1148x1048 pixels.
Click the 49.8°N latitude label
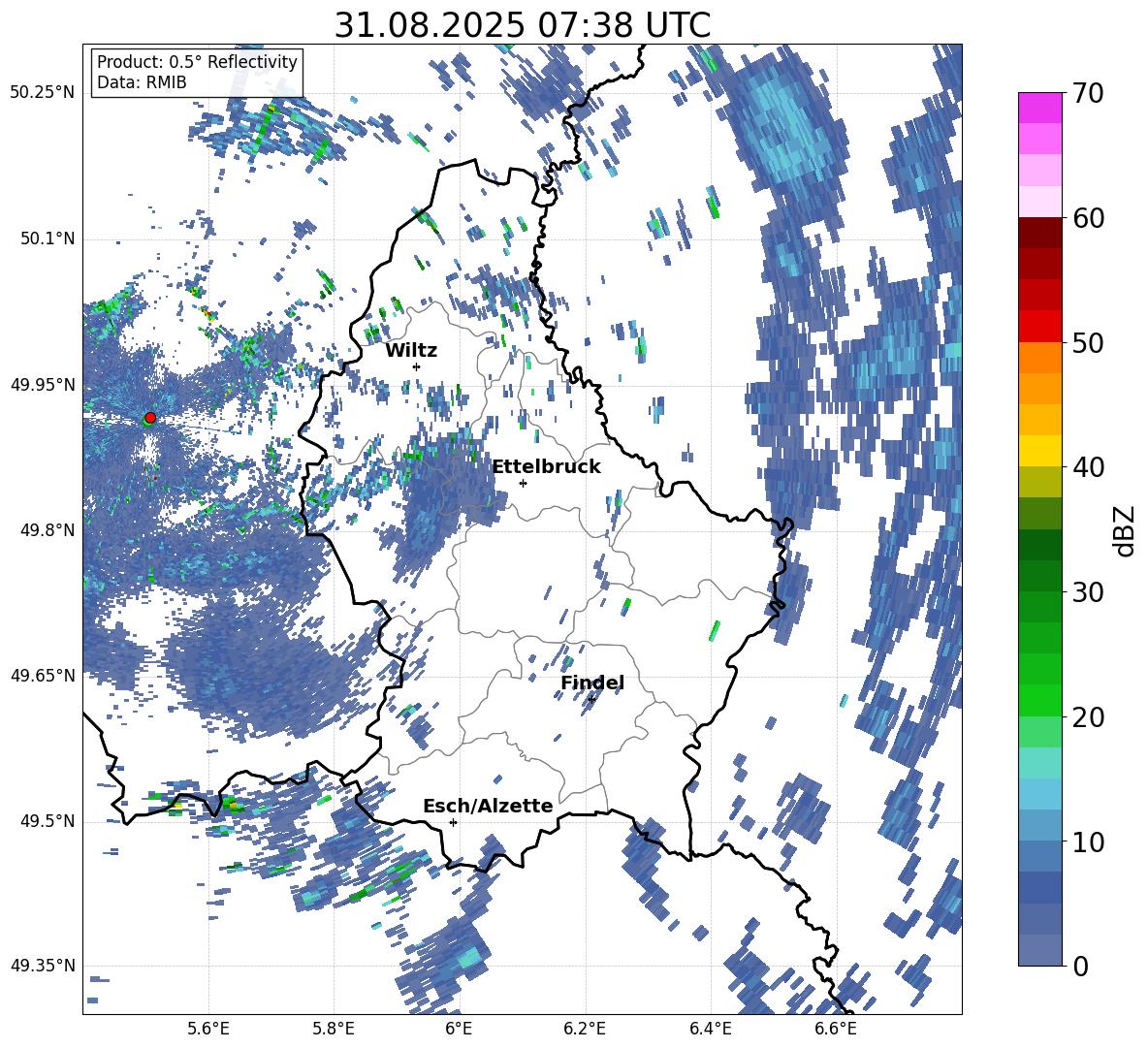(x=48, y=530)
